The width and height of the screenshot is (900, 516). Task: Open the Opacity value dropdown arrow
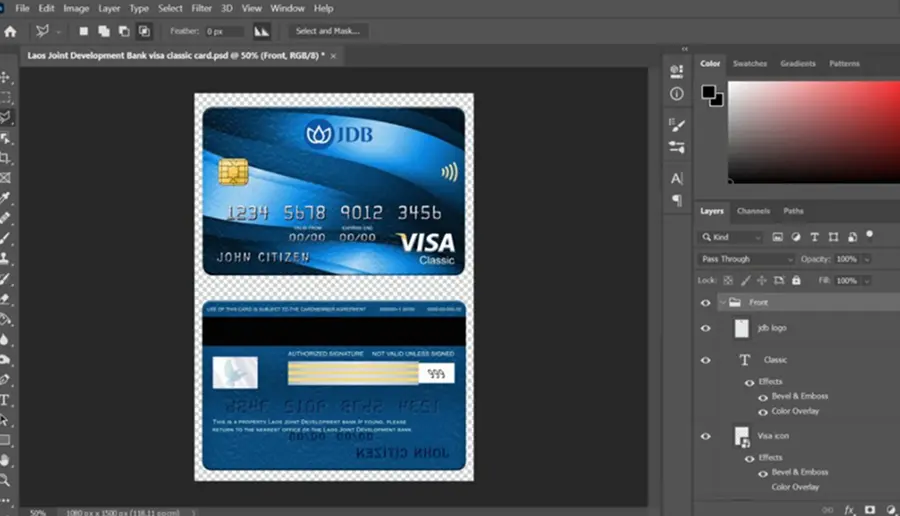[x=867, y=259]
